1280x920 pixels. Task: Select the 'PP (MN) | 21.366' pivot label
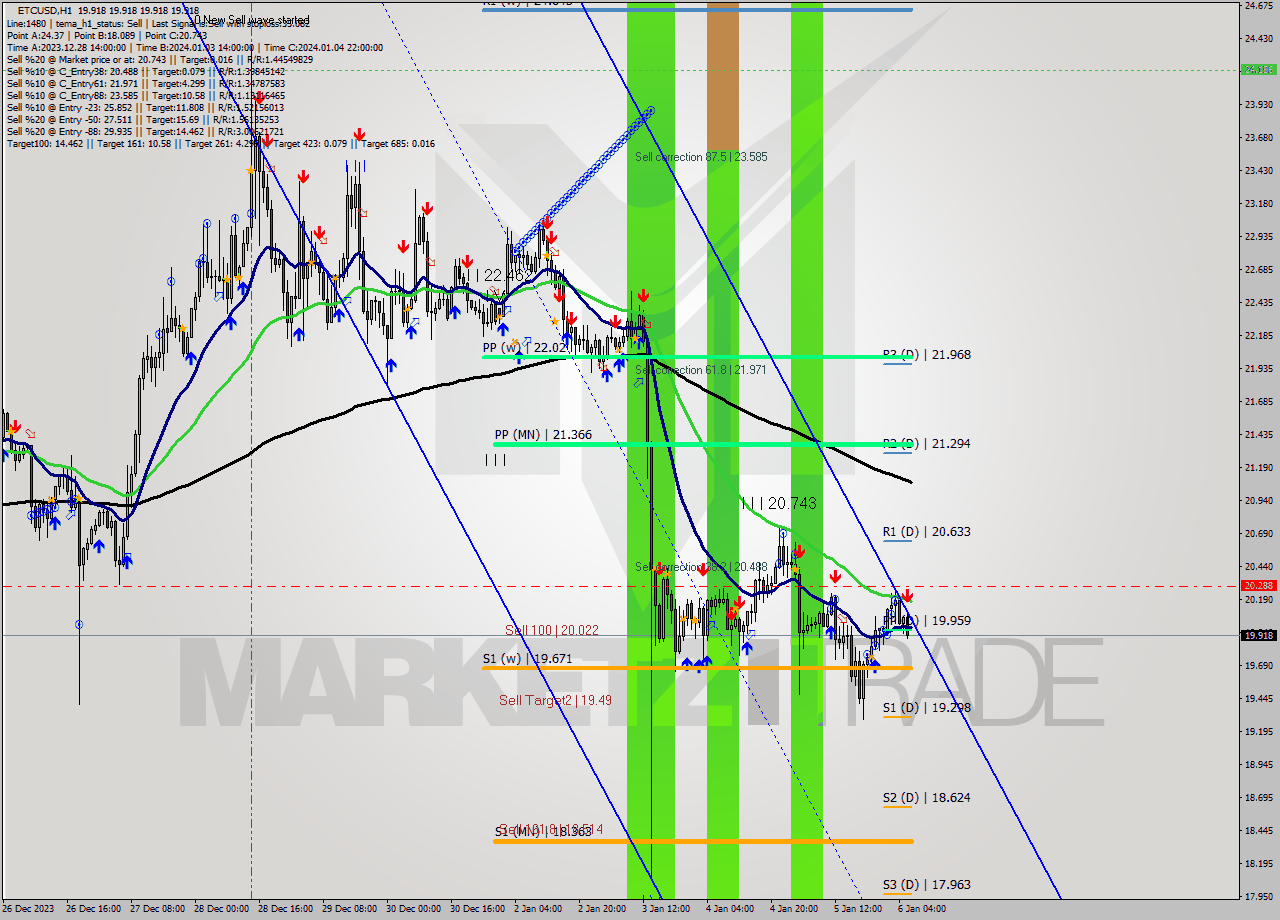click(543, 434)
